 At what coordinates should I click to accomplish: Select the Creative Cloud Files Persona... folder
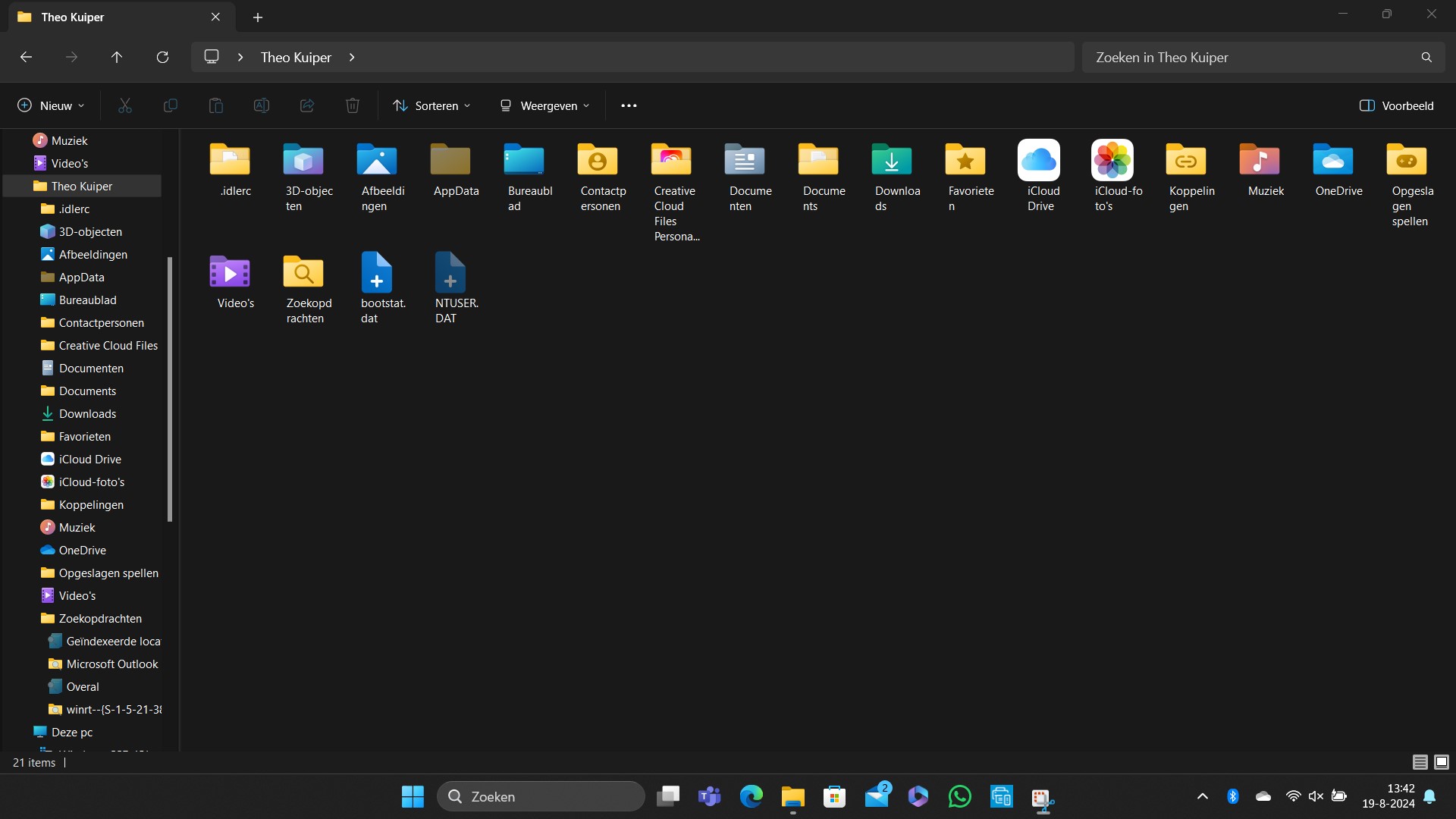pos(672,191)
